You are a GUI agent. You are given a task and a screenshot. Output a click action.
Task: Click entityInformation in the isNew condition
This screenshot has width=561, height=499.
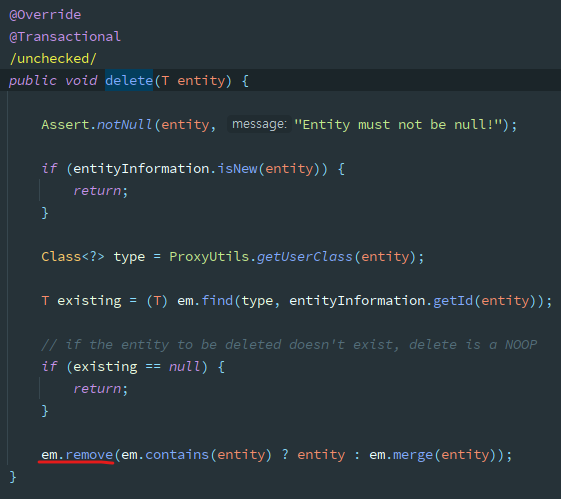tap(141, 168)
